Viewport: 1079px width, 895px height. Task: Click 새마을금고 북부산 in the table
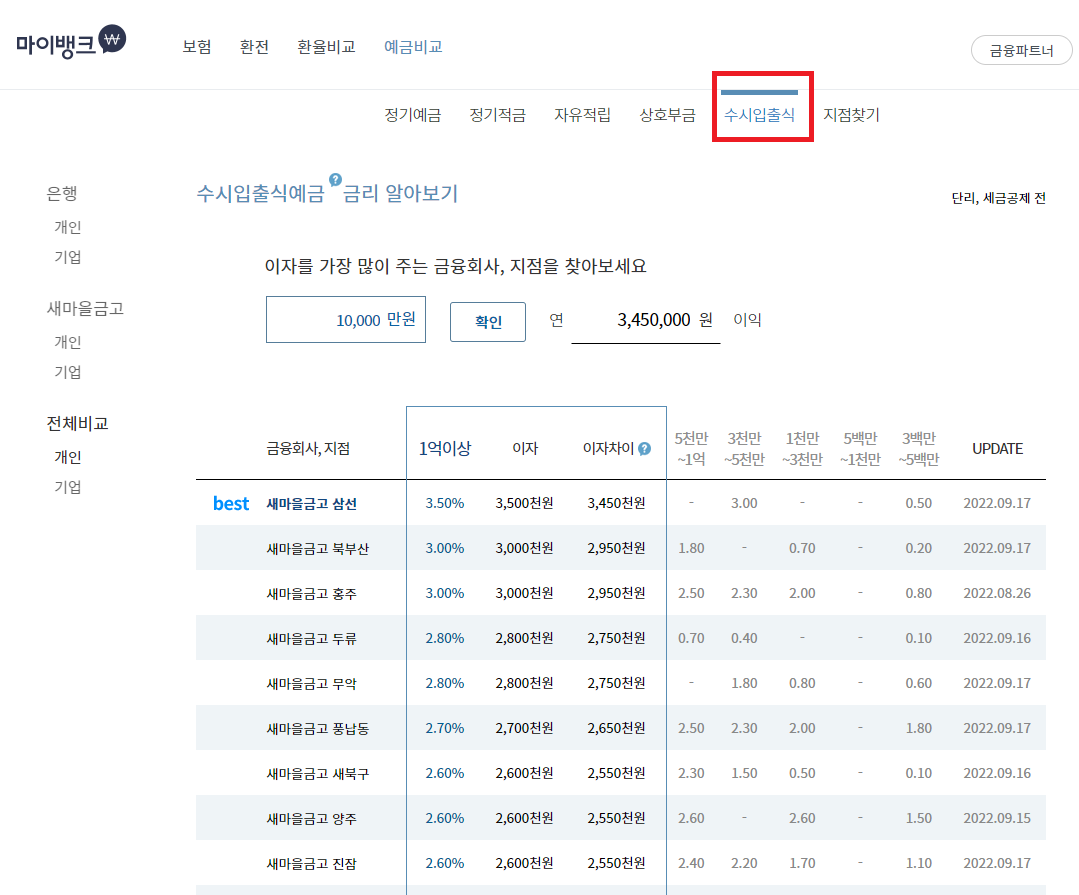point(318,548)
